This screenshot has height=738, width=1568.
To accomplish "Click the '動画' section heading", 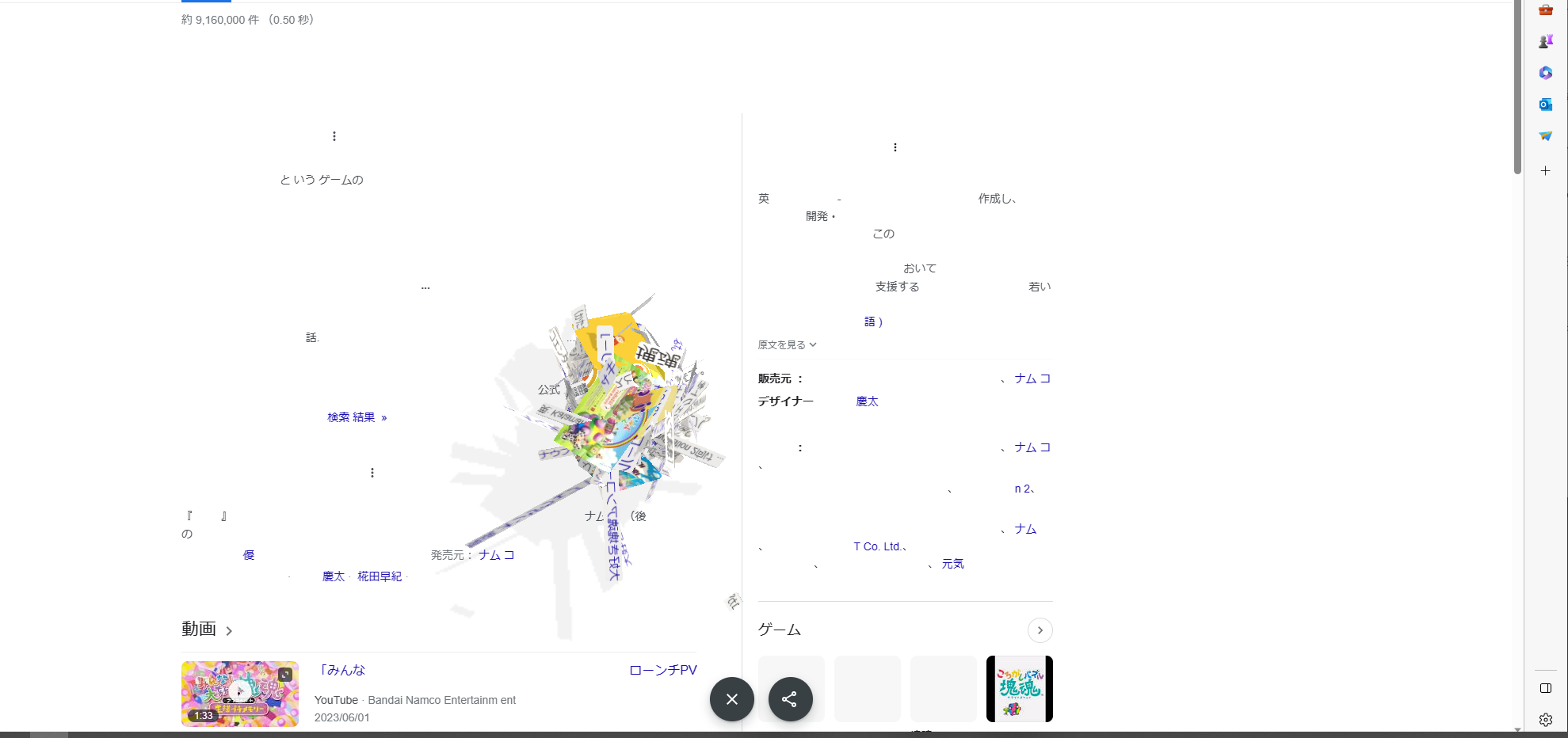I will (x=199, y=629).
